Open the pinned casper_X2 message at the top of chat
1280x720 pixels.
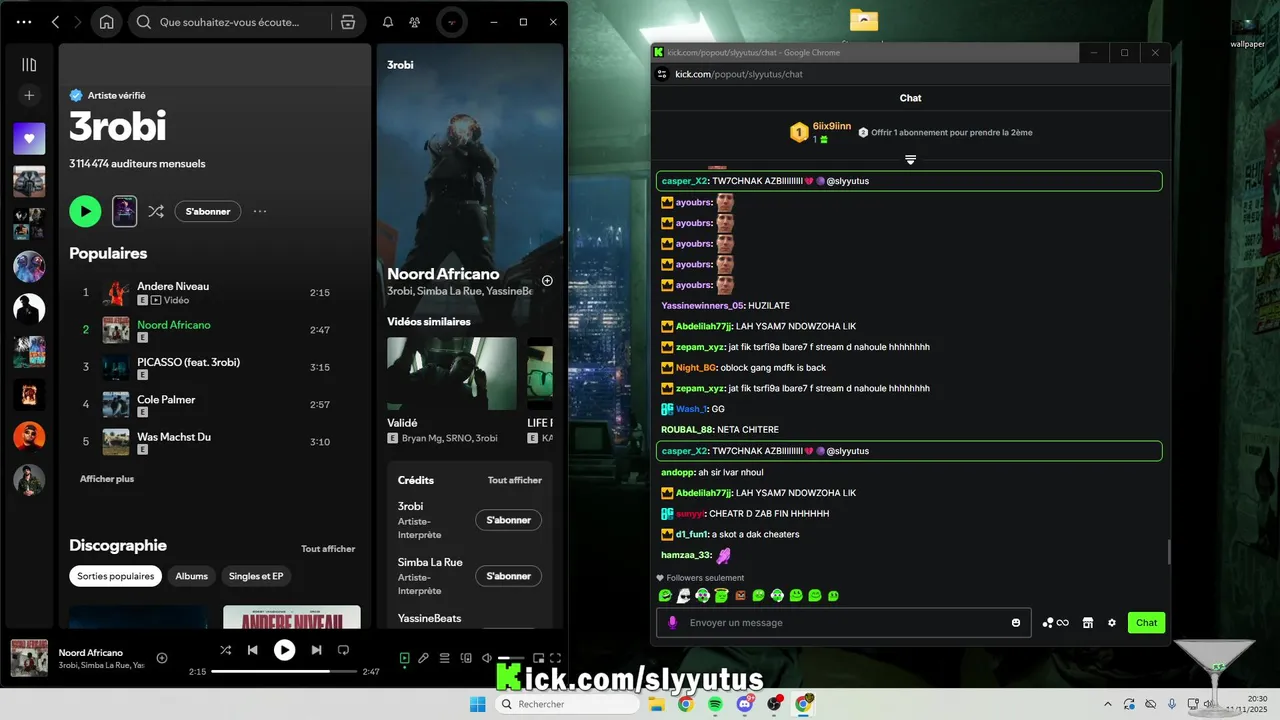click(909, 181)
